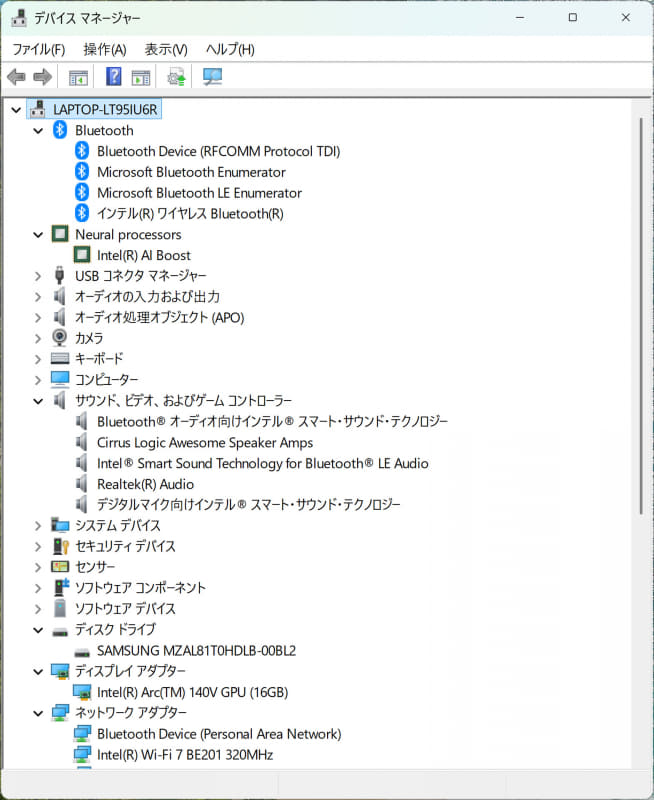This screenshot has height=800, width=654.
Task: Select オーディオ処理オブジェクト (APO) category
Action: click(160, 317)
